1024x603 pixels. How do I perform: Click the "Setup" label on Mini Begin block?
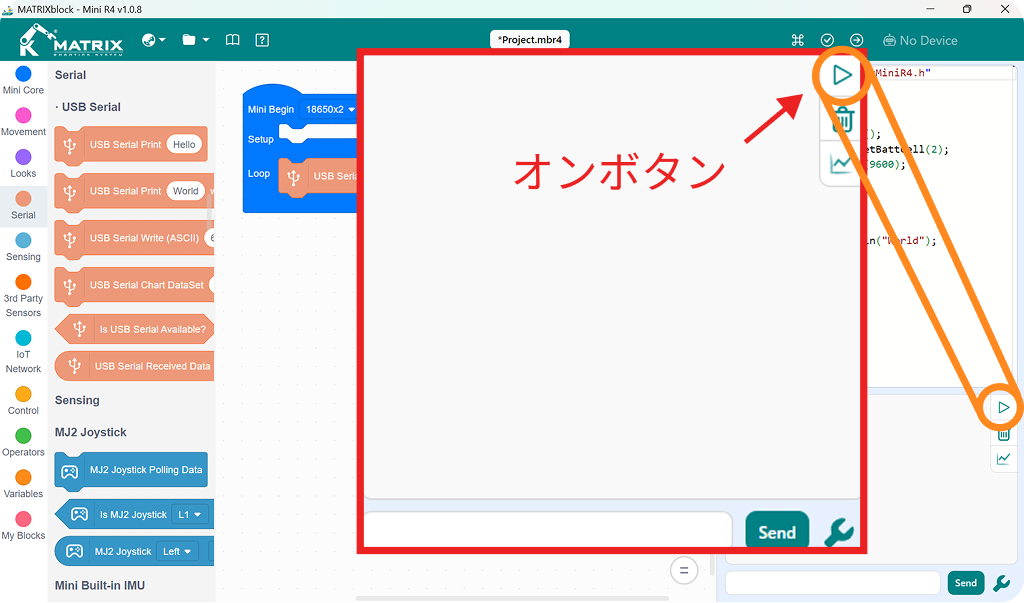(x=261, y=139)
